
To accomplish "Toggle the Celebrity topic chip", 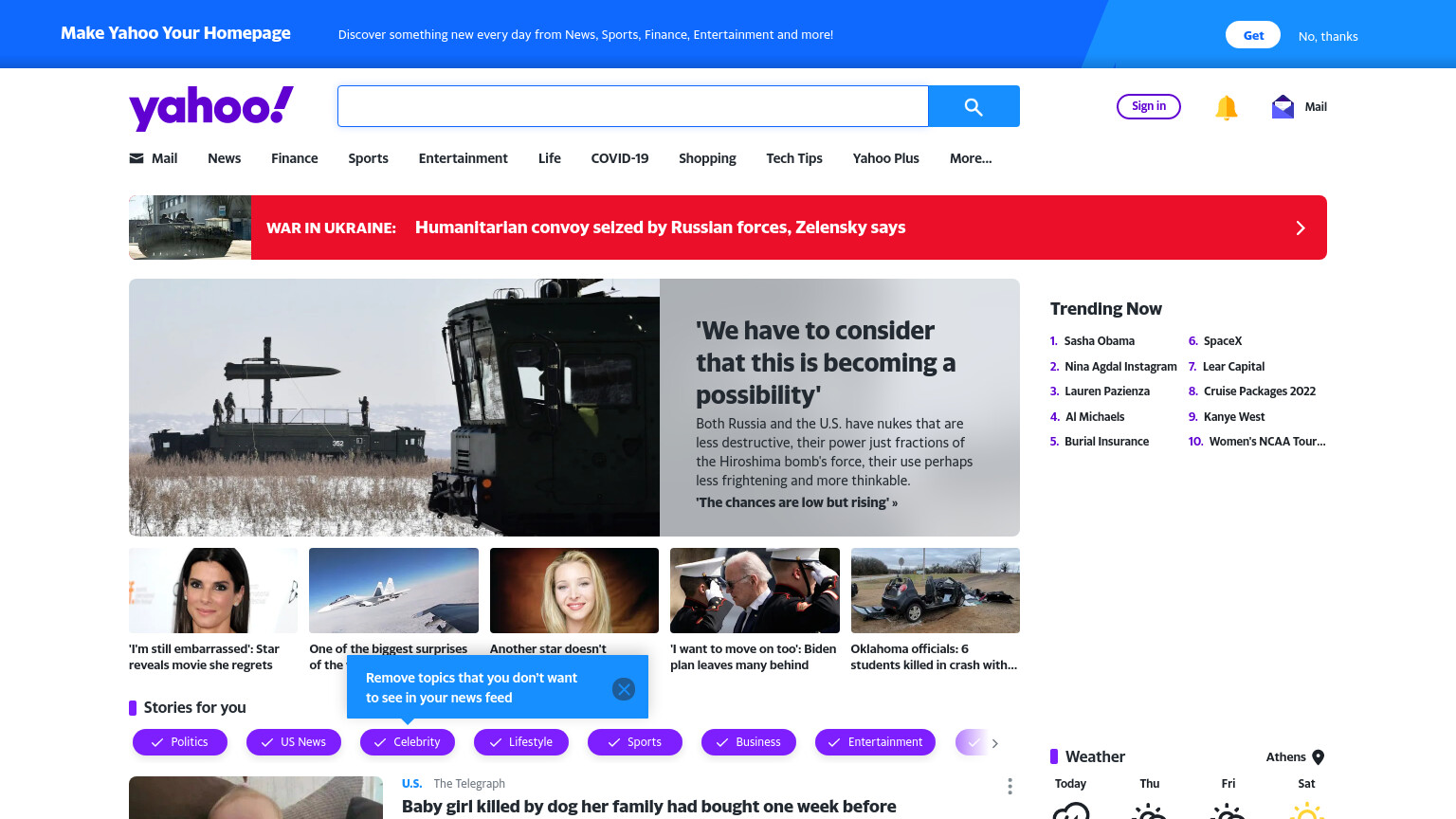I will (x=408, y=742).
